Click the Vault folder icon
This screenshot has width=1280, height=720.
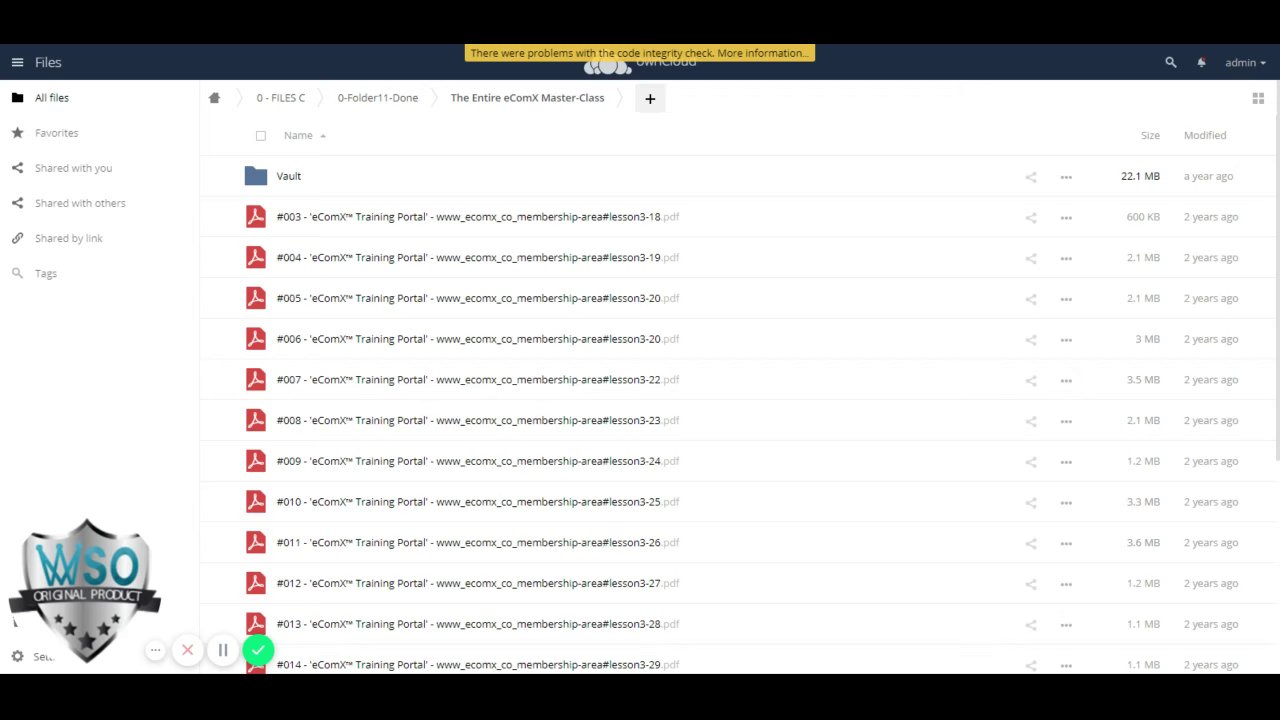tap(256, 176)
